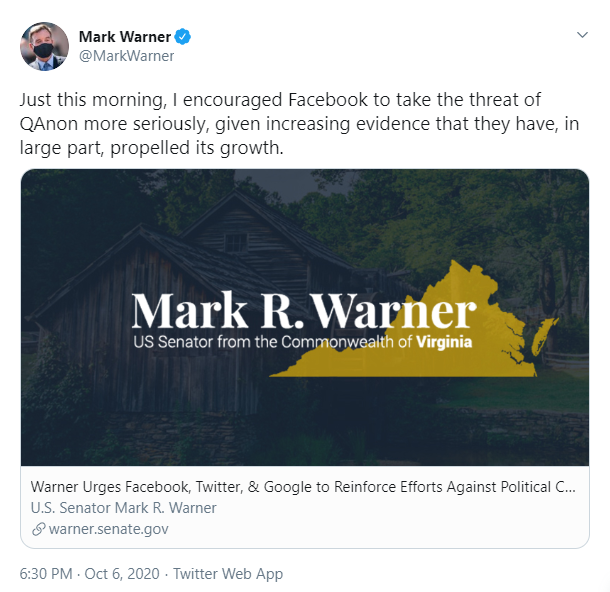Open Mark Warner's profile avatar photo
This screenshot has width=610, height=592.
pyautogui.click(x=44, y=46)
